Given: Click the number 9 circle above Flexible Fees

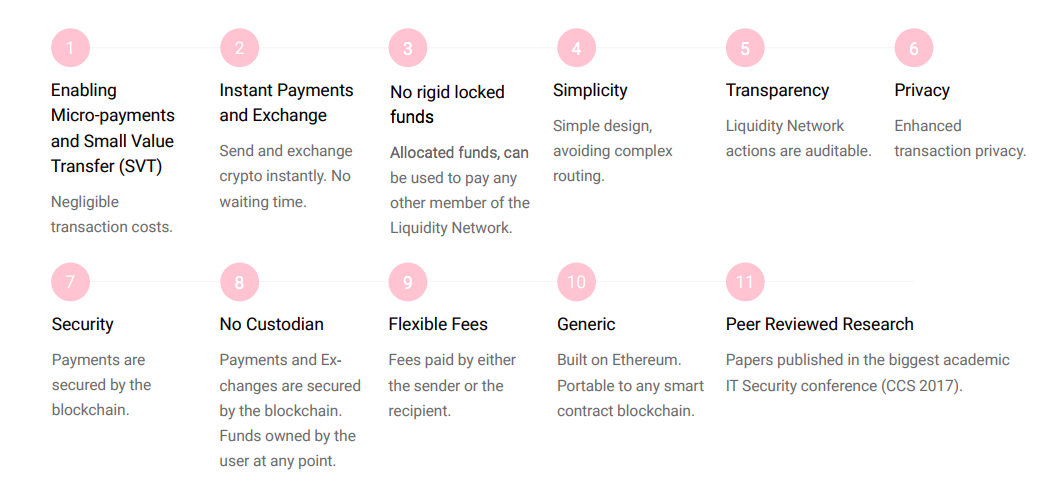Looking at the screenshot, I should pyautogui.click(x=408, y=281).
